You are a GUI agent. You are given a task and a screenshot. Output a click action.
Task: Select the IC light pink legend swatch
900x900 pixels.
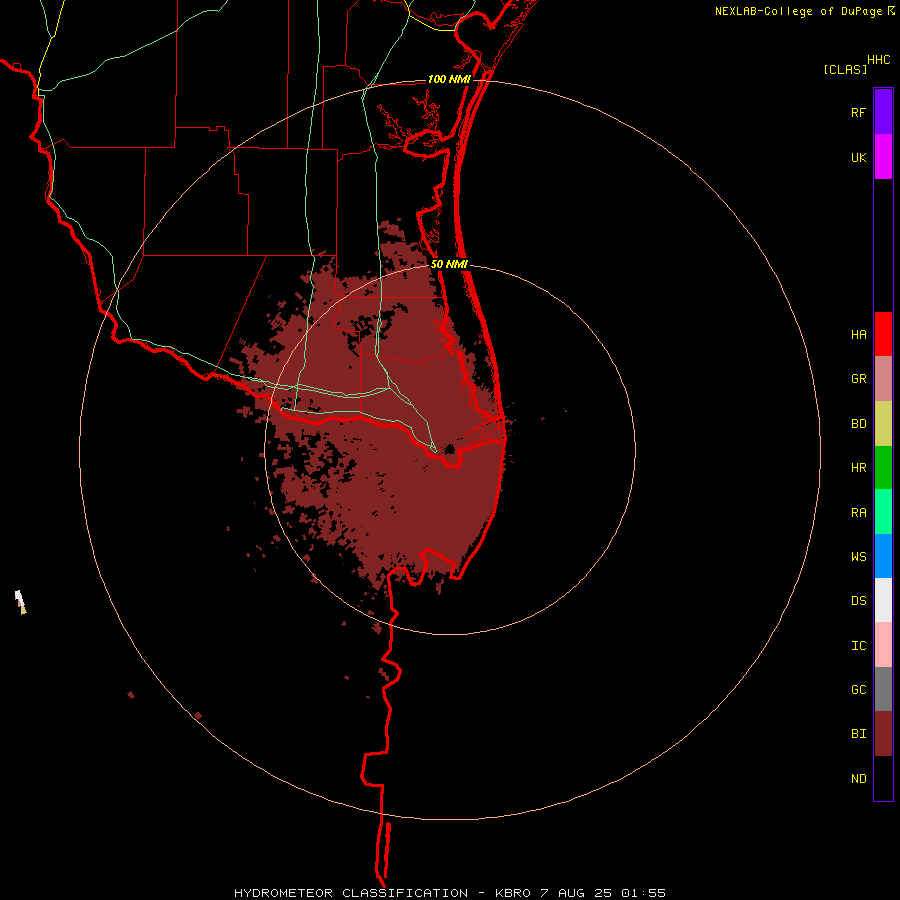(x=883, y=645)
